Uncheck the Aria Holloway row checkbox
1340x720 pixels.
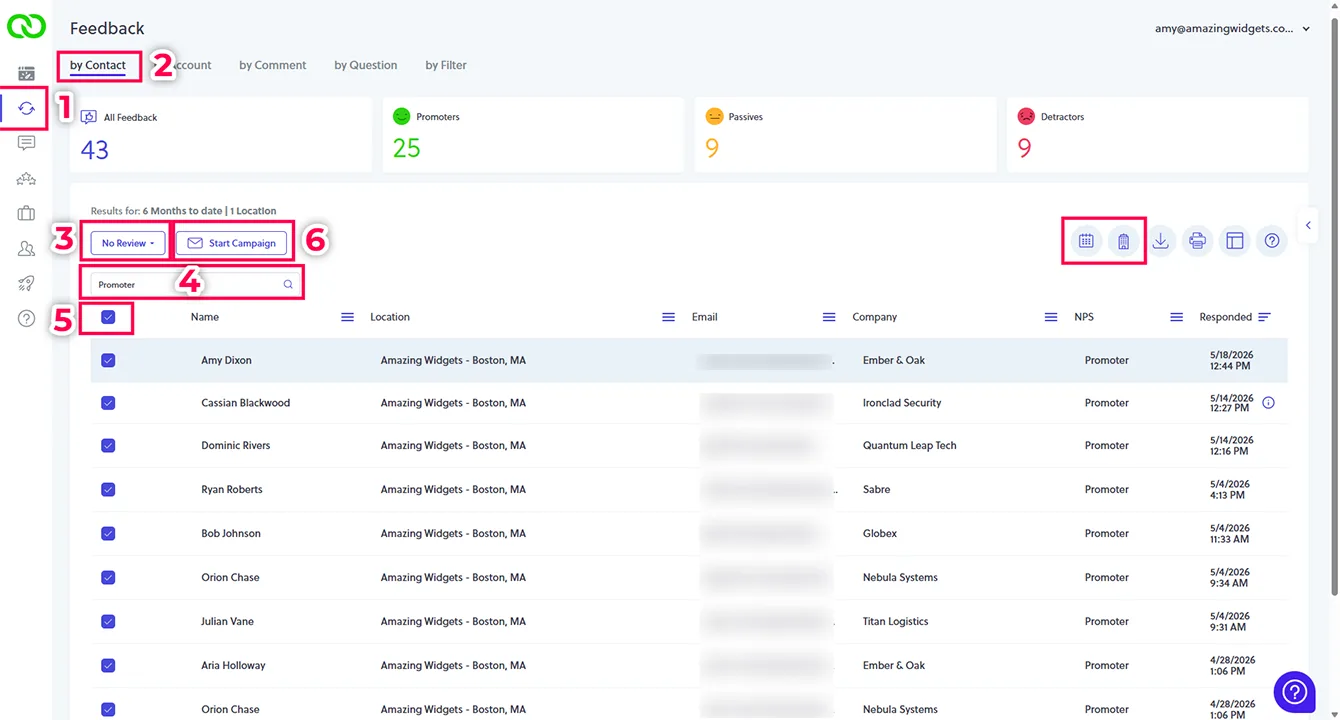point(108,666)
